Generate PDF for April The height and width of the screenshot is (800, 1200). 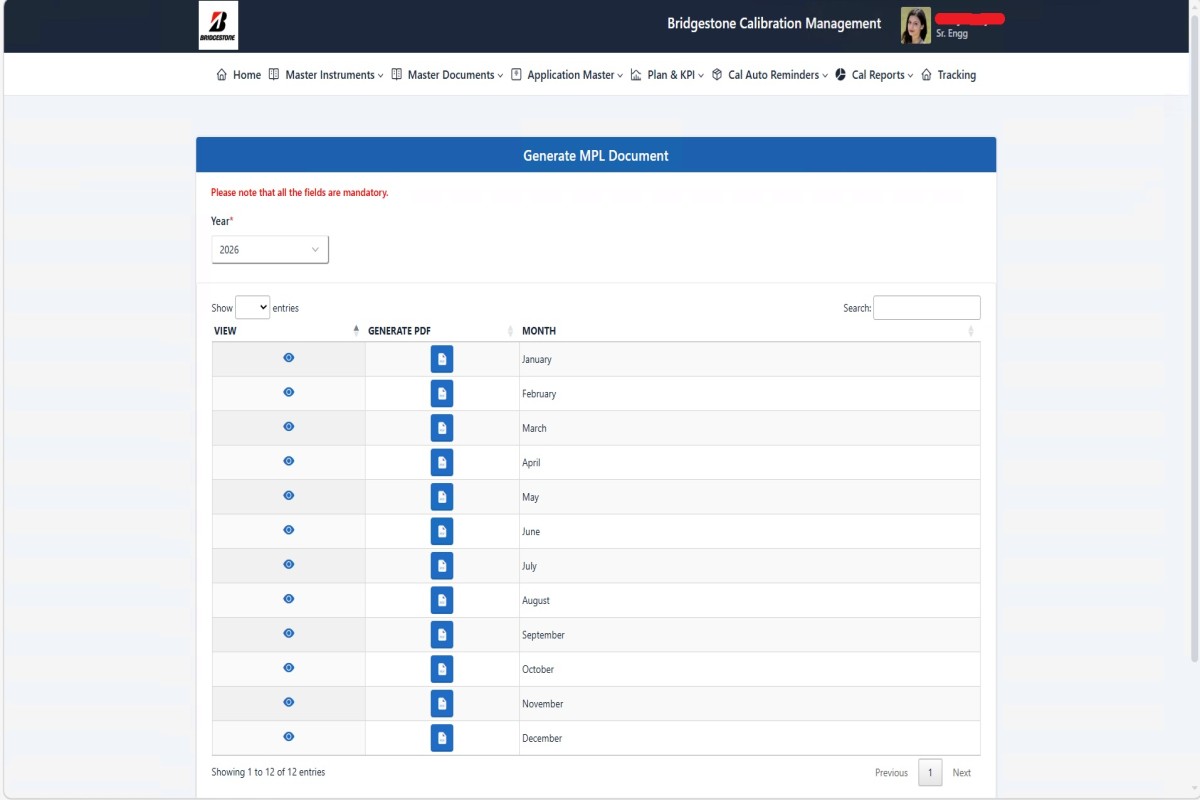coord(442,462)
